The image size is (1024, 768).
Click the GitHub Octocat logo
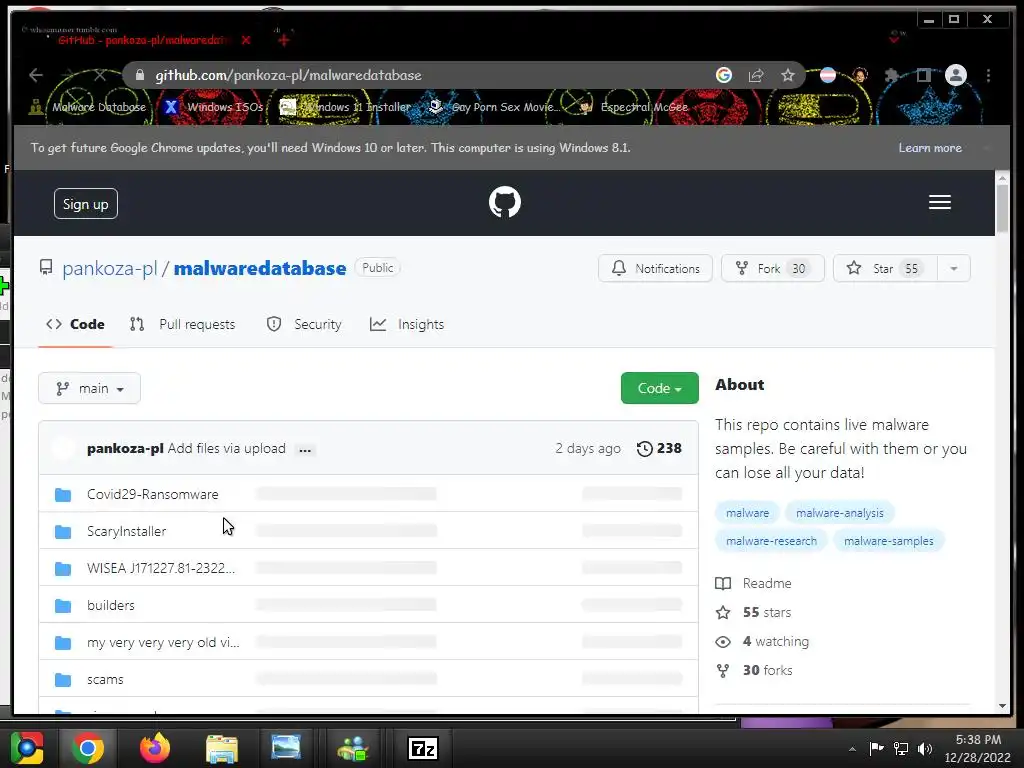pos(505,202)
